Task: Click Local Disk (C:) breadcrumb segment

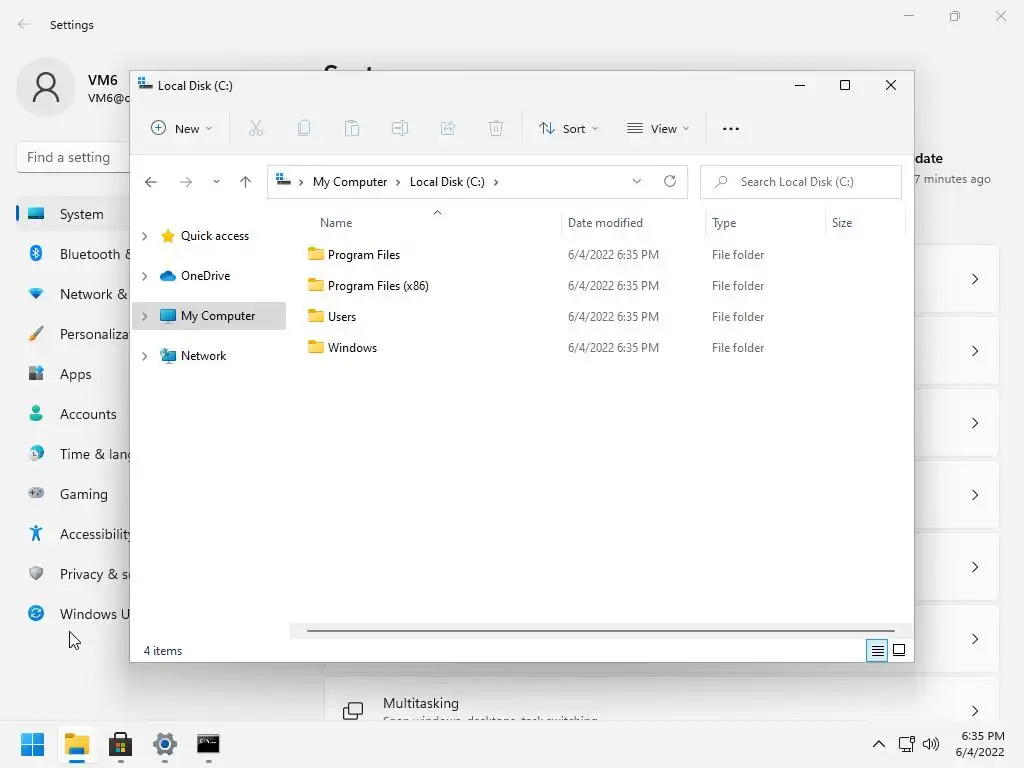Action: tap(447, 182)
